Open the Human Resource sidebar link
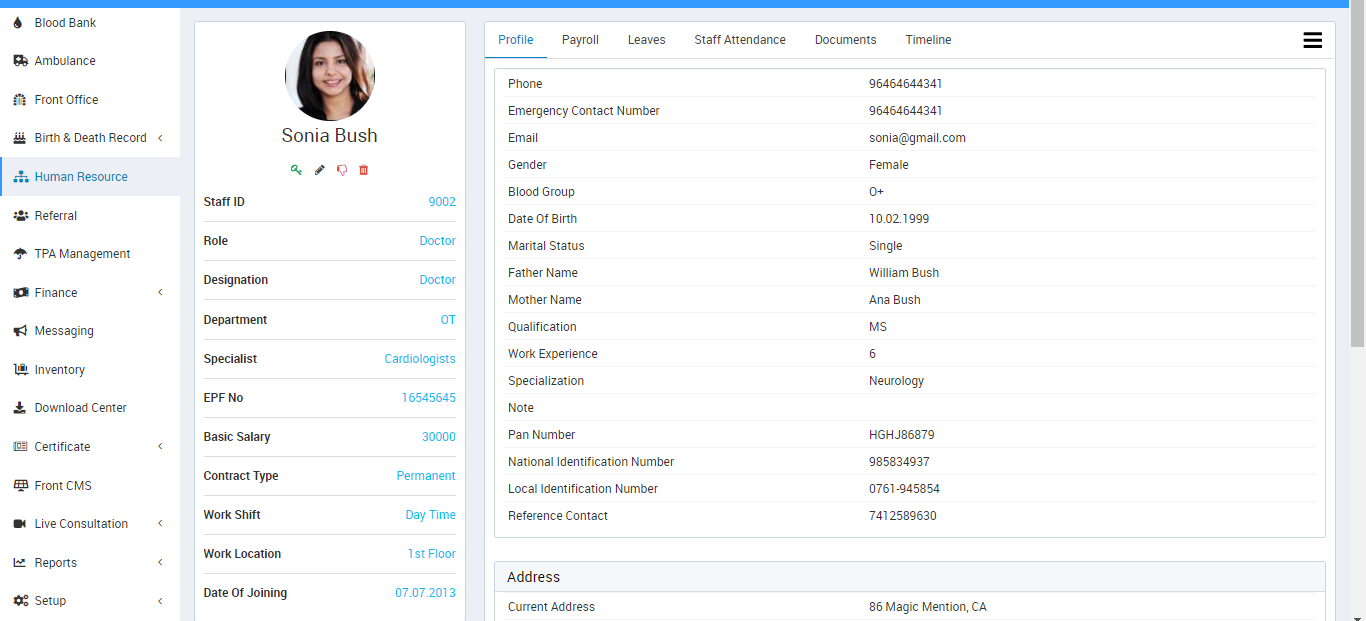Screen dimensions: 1366x621 (x=81, y=177)
